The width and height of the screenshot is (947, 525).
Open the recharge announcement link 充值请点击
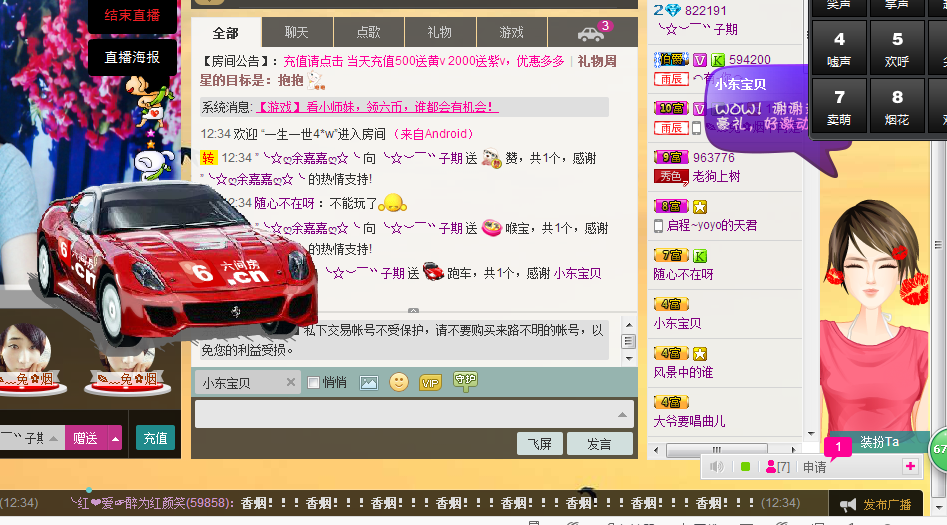coord(314,61)
